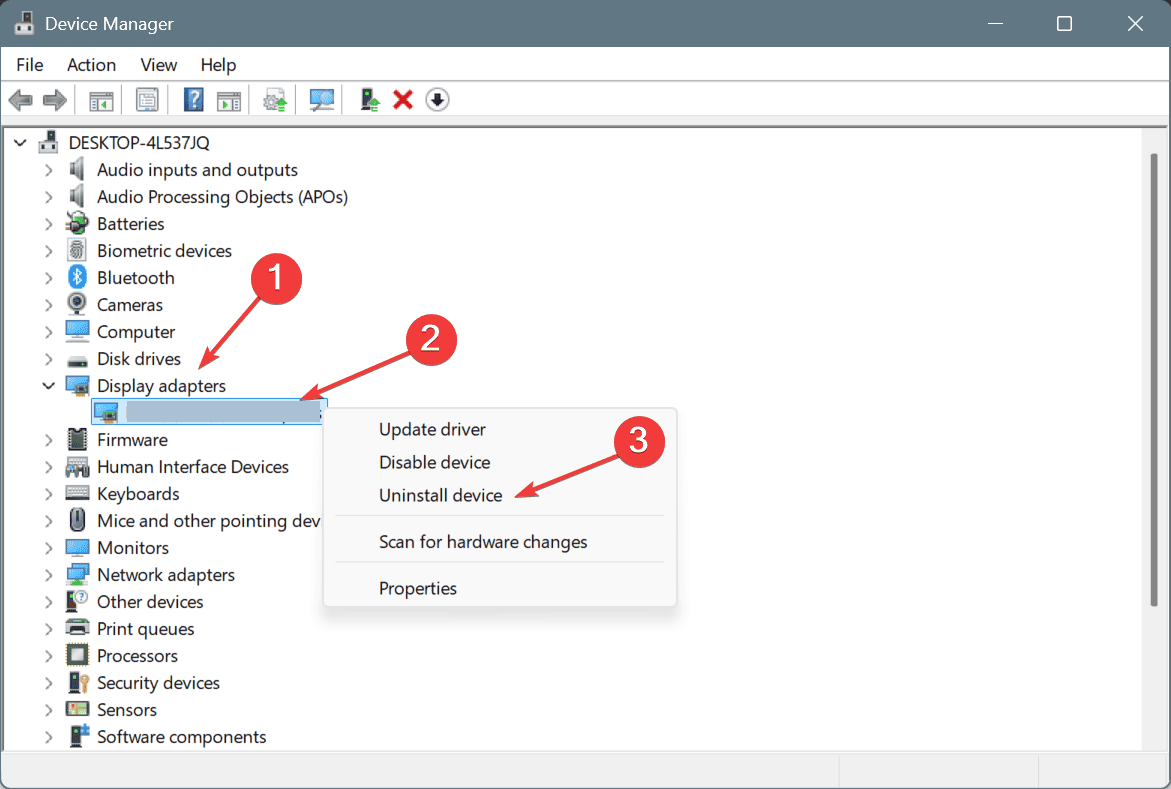Expand the Monitors chevron

click(x=49, y=548)
